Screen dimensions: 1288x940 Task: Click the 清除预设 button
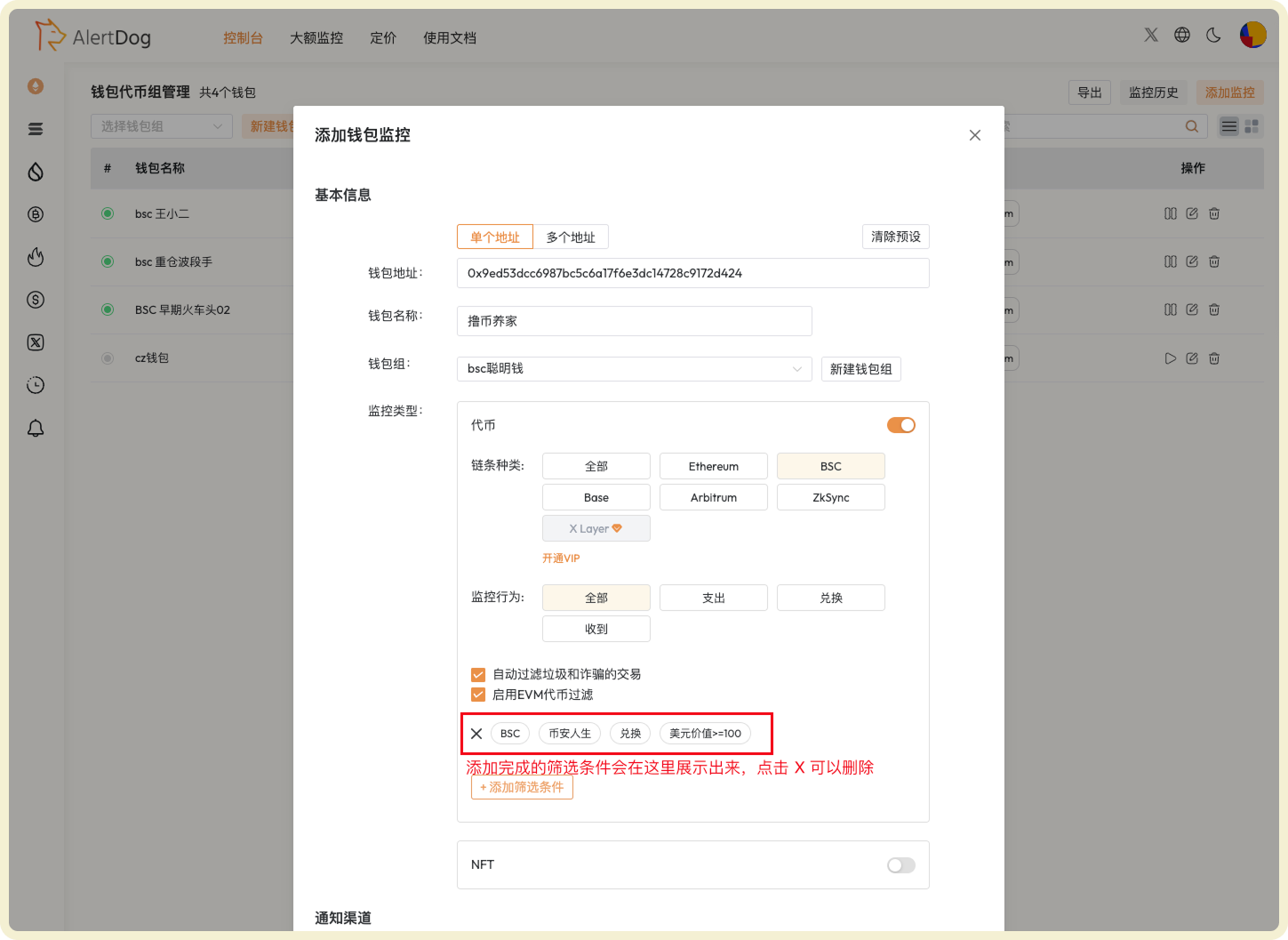pyautogui.click(x=895, y=237)
